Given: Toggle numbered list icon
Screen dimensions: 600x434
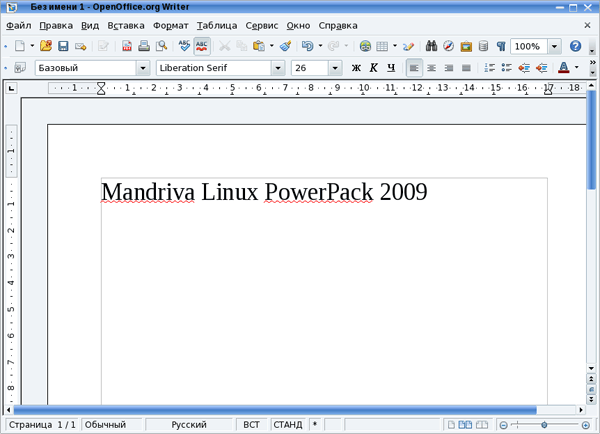Looking at the screenshot, I should (x=489, y=68).
